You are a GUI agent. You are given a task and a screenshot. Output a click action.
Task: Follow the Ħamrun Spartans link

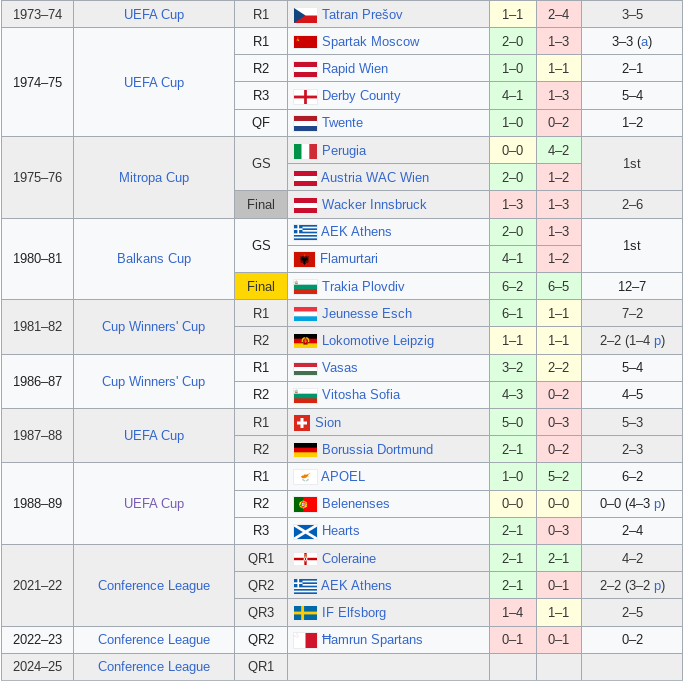(372, 639)
